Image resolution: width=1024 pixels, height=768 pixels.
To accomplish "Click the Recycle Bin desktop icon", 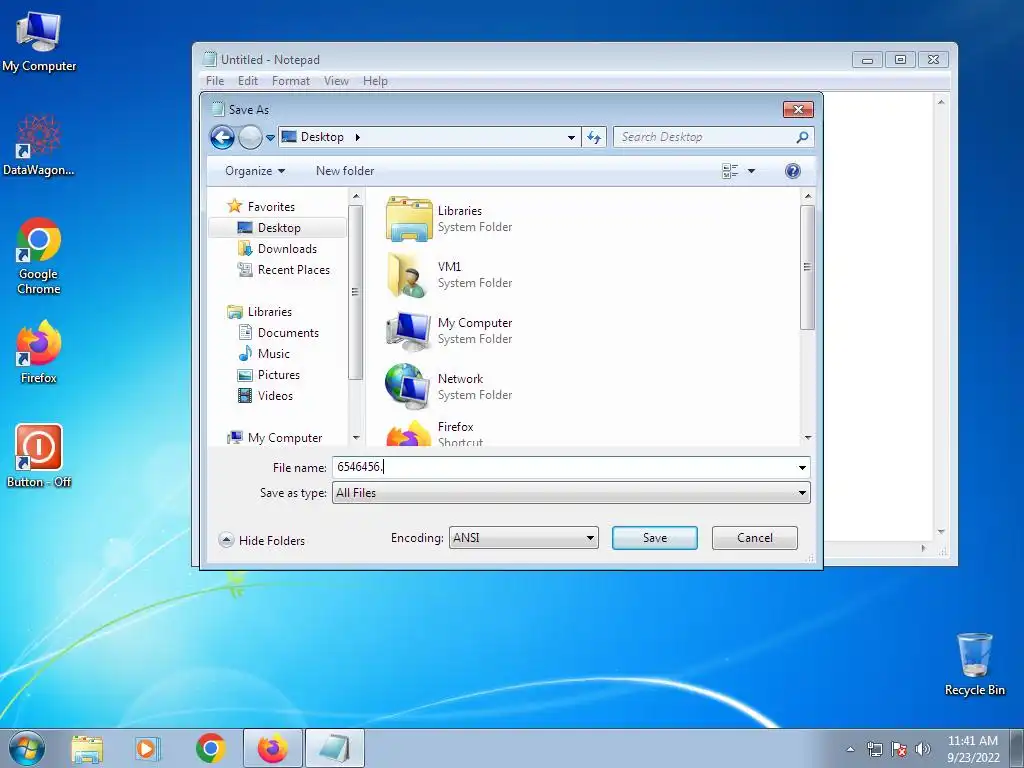I will click(974, 665).
